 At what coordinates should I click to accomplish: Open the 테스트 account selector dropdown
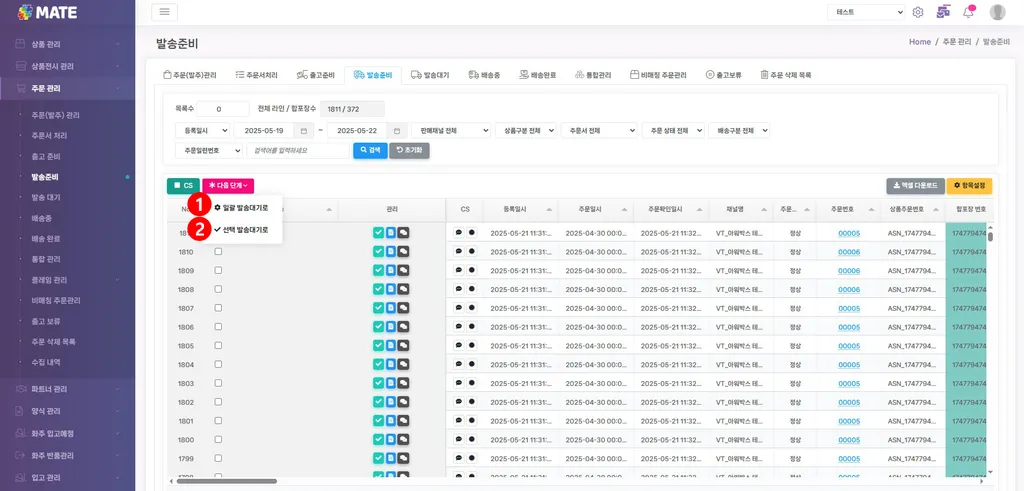866,12
